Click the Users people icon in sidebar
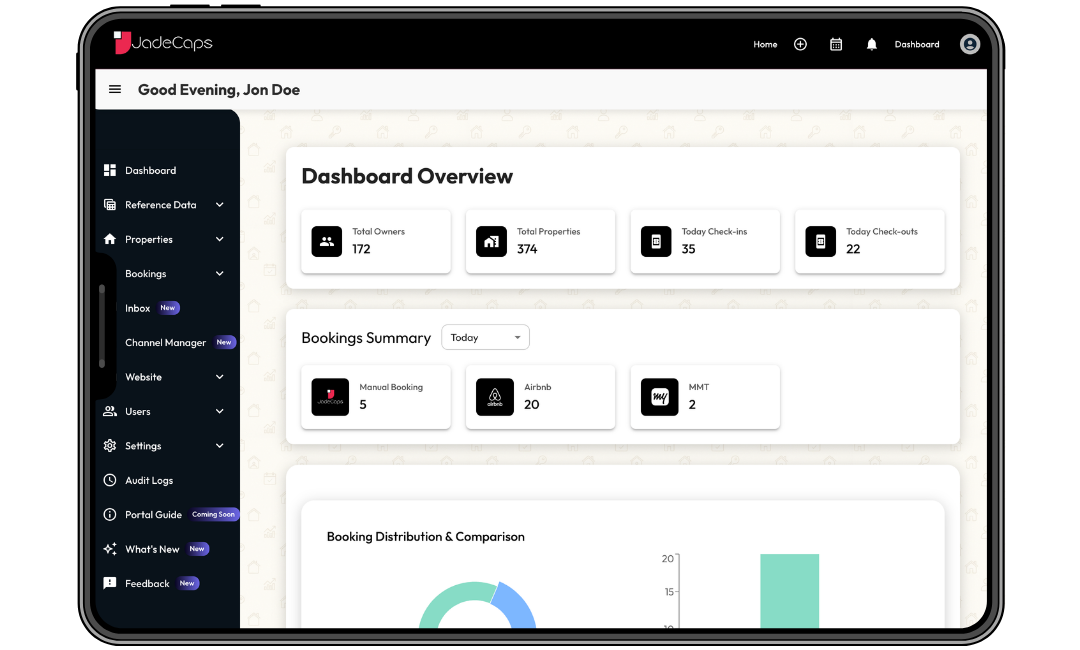Screen dimensions: 1080x650 (x=110, y=411)
